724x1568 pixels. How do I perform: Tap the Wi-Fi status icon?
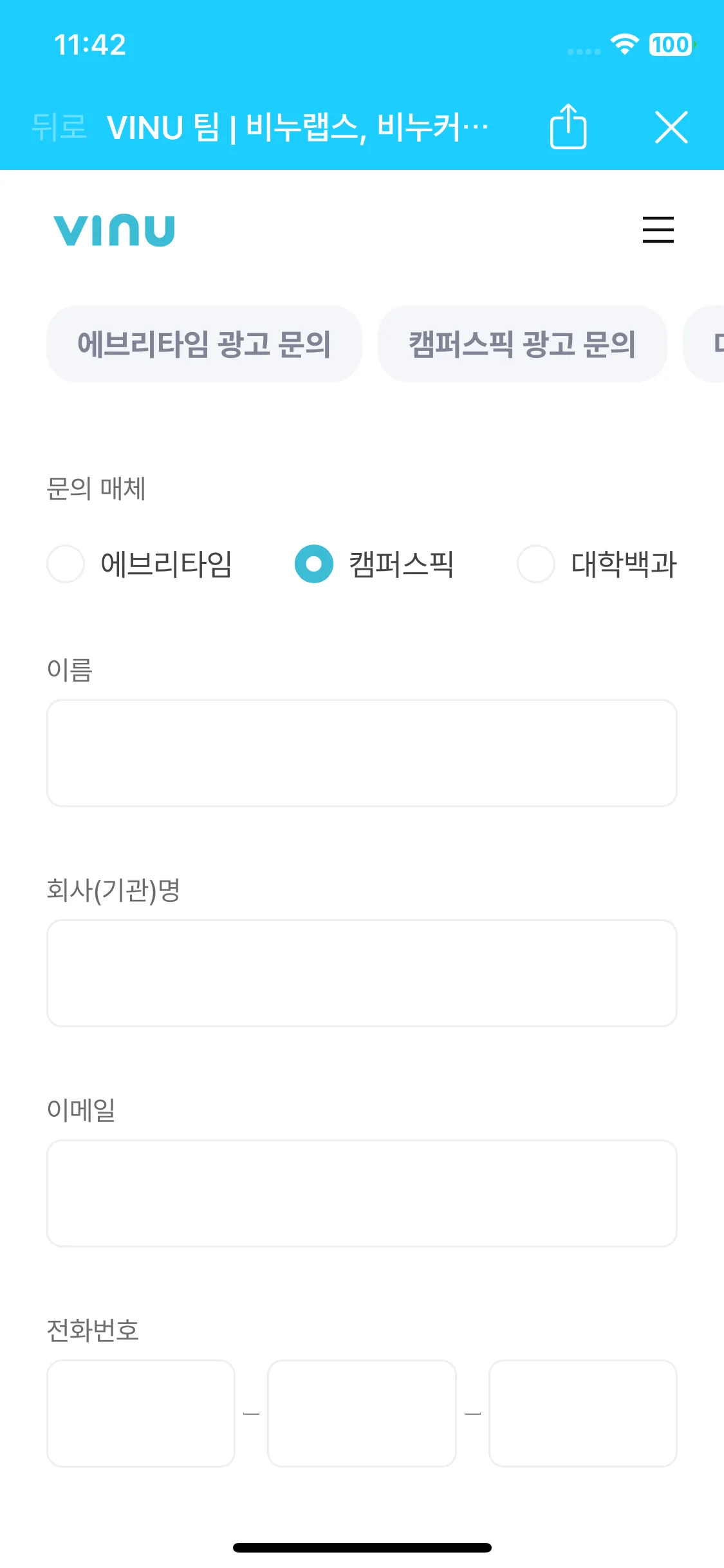click(624, 44)
